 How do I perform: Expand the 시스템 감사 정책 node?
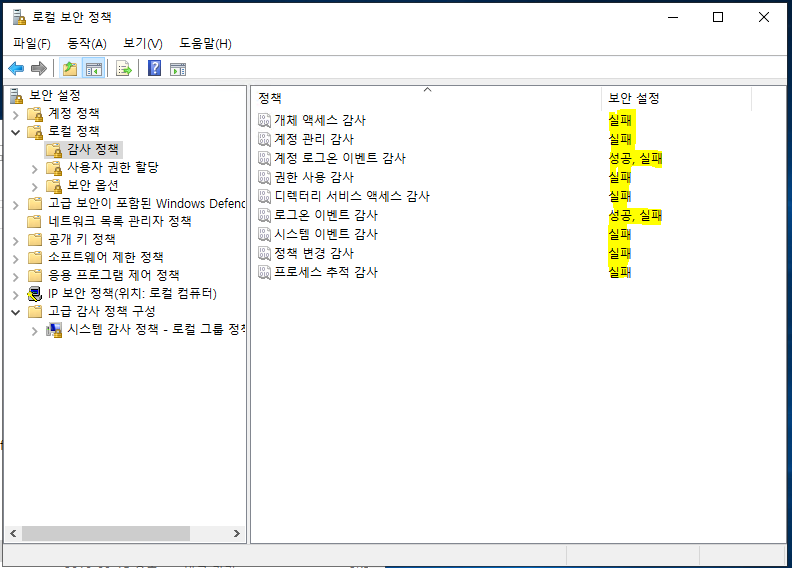click(x=34, y=331)
